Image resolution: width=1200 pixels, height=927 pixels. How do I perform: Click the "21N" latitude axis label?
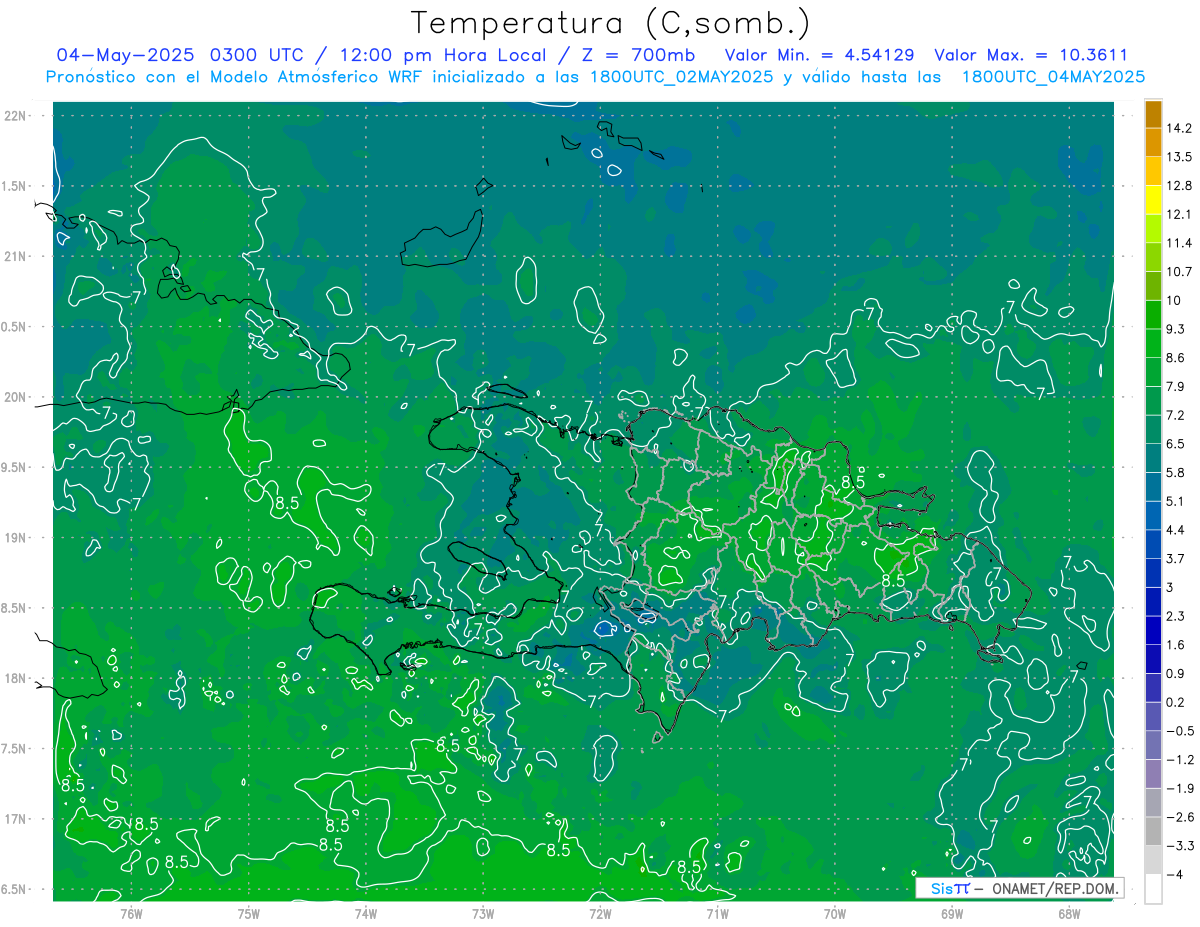(x=17, y=257)
